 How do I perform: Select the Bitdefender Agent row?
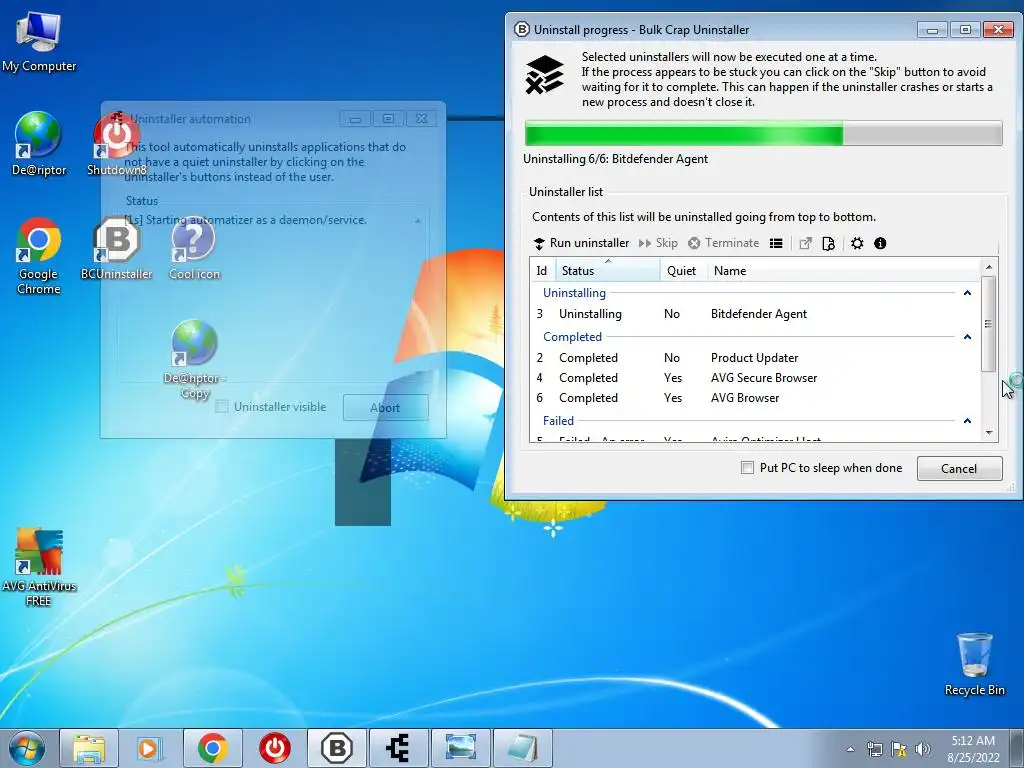pyautogui.click(x=756, y=314)
